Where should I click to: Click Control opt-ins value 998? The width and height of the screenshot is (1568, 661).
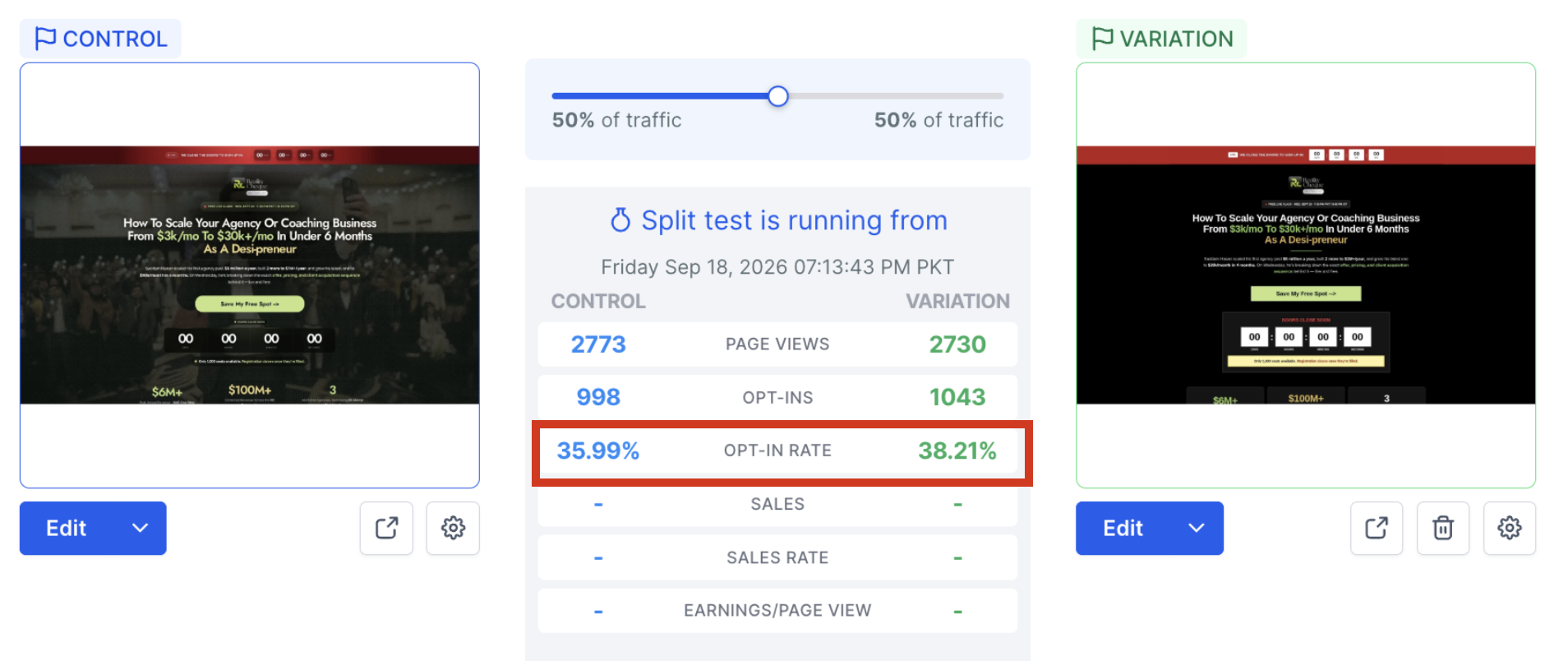point(598,397)
